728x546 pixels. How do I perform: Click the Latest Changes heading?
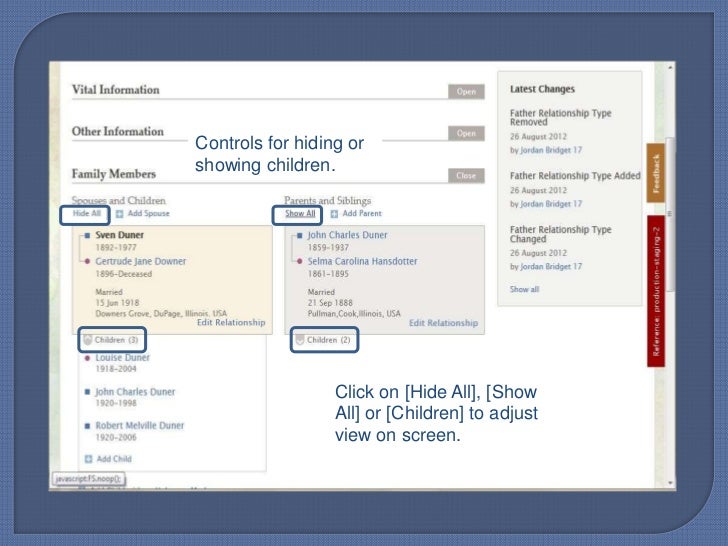click(x=542, y=89)
